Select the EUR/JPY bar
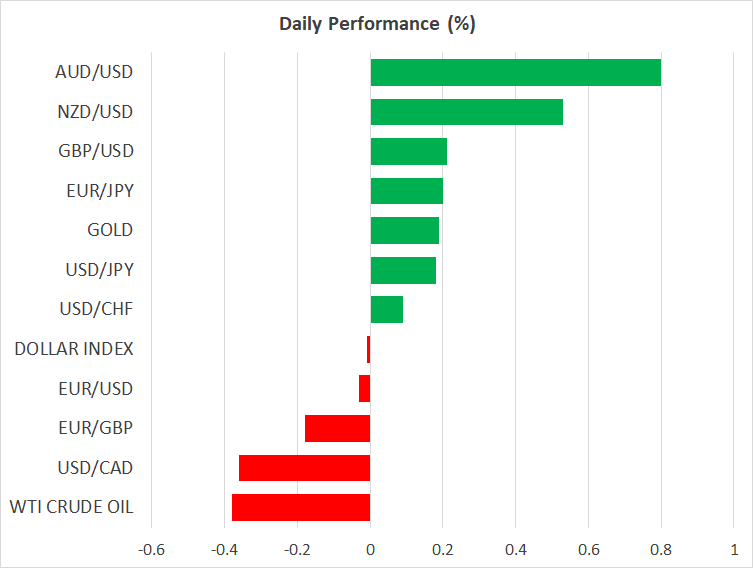753x568 pixels. click(406, 191)
